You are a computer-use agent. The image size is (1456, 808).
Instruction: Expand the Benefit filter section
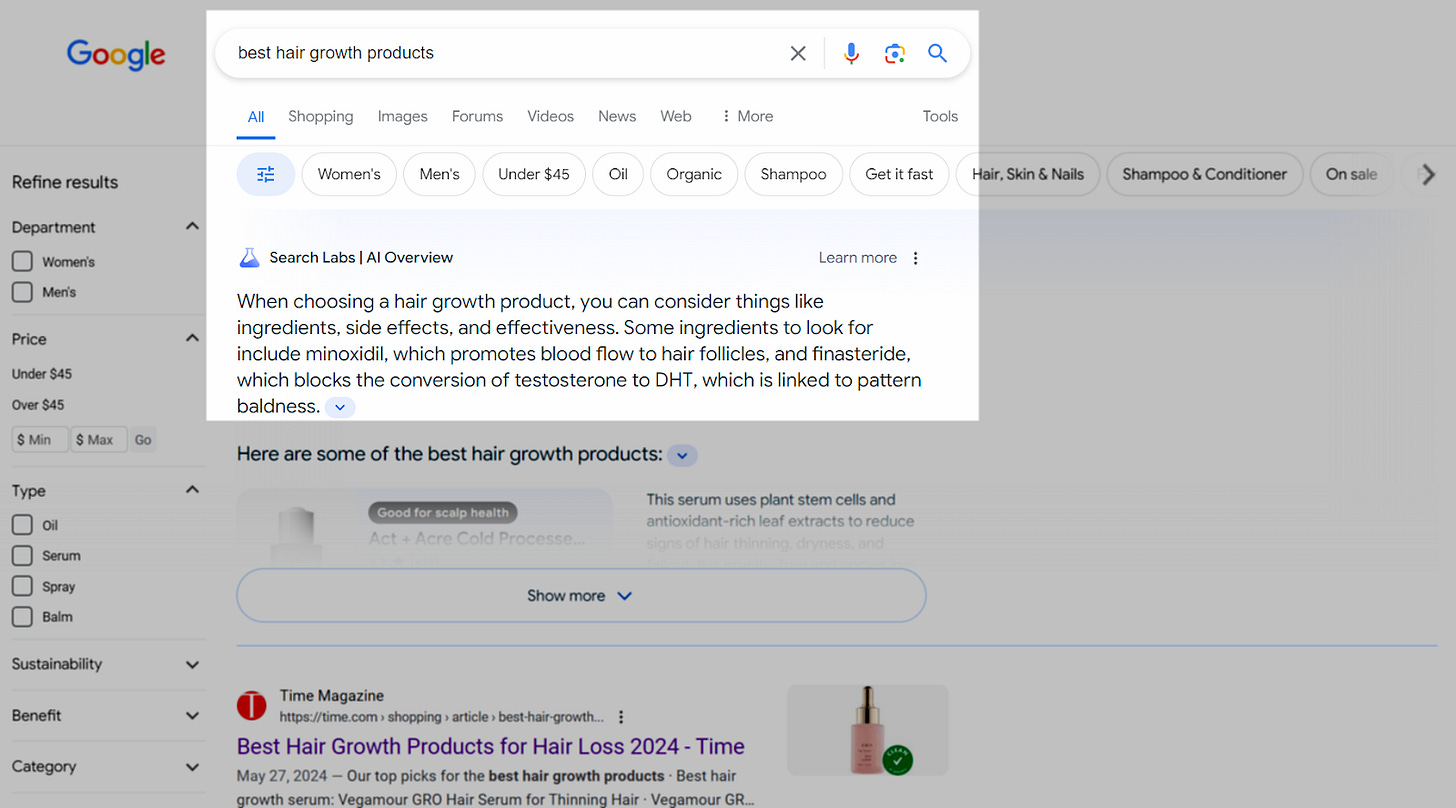point(192,715)
